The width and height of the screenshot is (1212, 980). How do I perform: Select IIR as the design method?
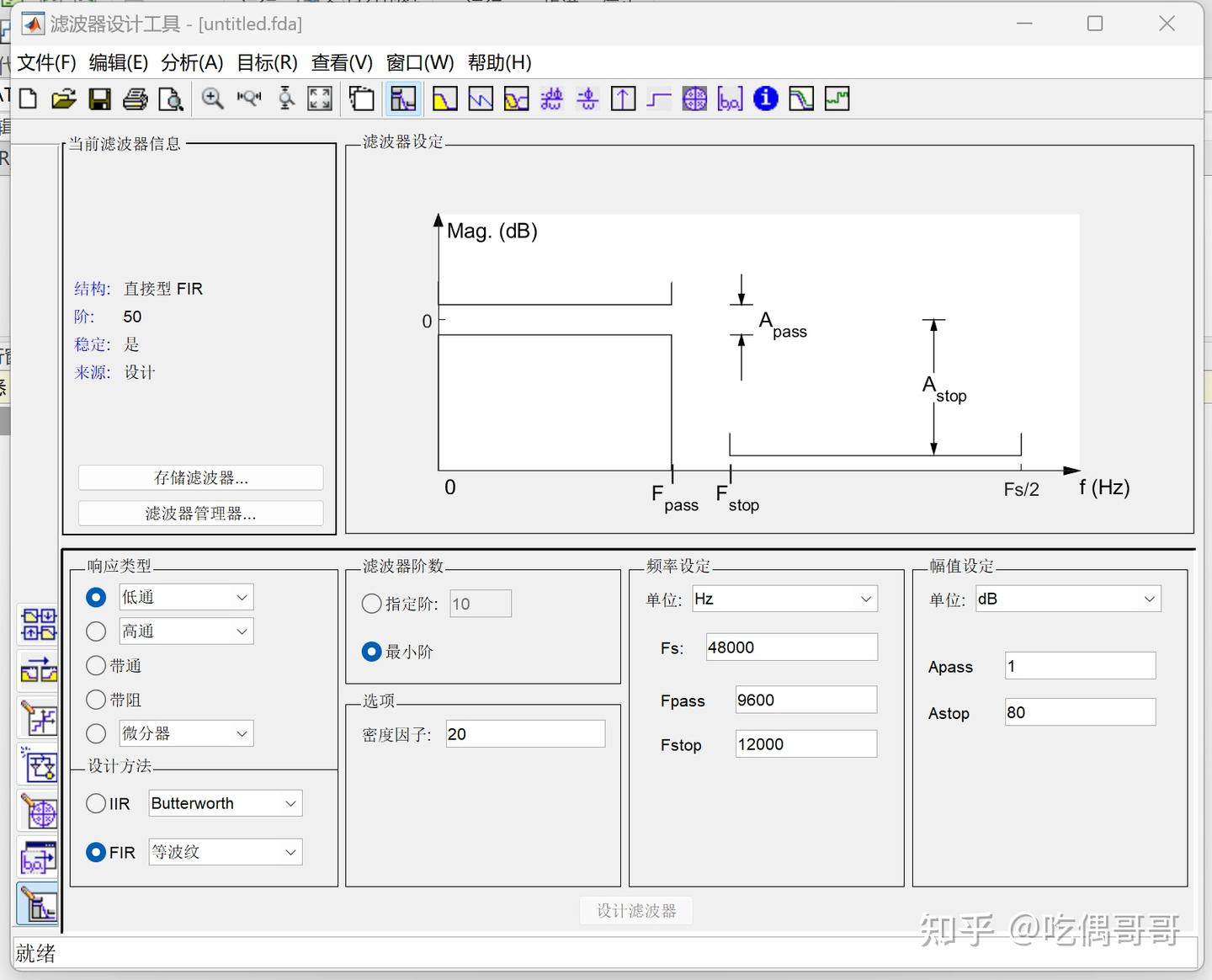tap(96, 803)
